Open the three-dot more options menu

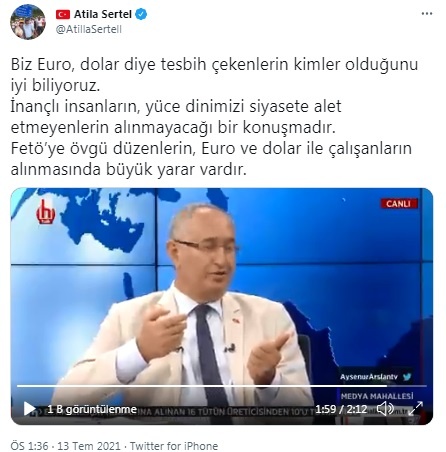[427, 14]
